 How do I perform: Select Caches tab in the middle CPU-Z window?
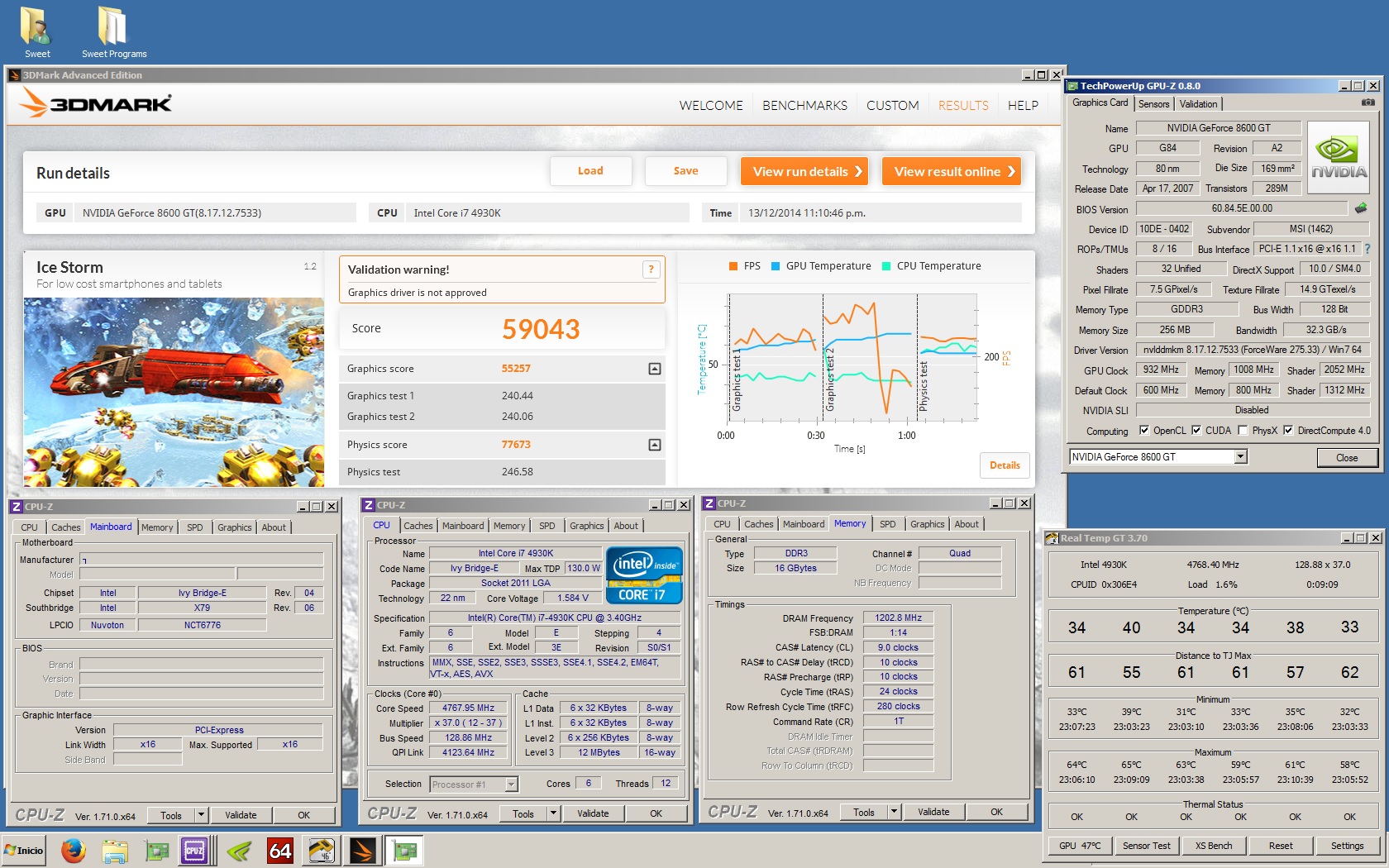point(418,526)
